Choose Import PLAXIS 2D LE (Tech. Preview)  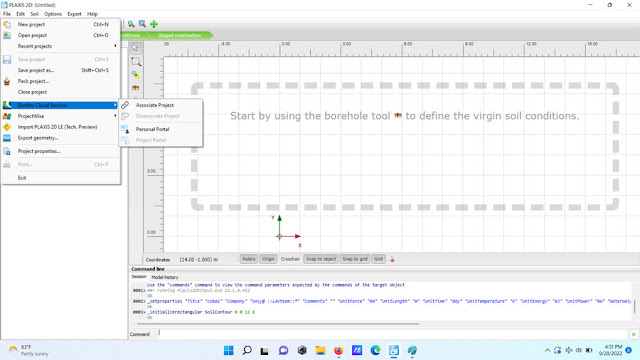tap(61, 127)
